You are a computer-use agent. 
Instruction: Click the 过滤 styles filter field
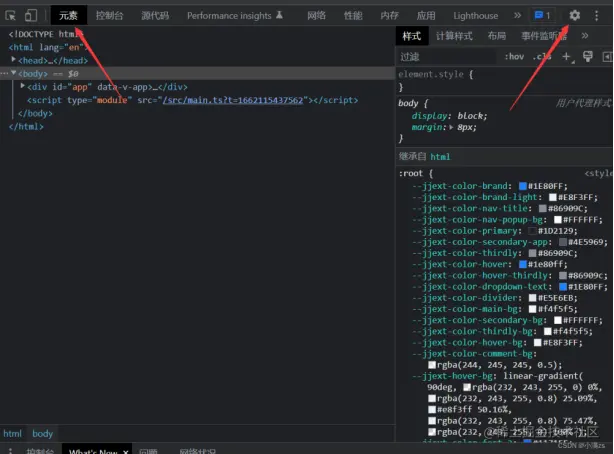coord(446,57)
